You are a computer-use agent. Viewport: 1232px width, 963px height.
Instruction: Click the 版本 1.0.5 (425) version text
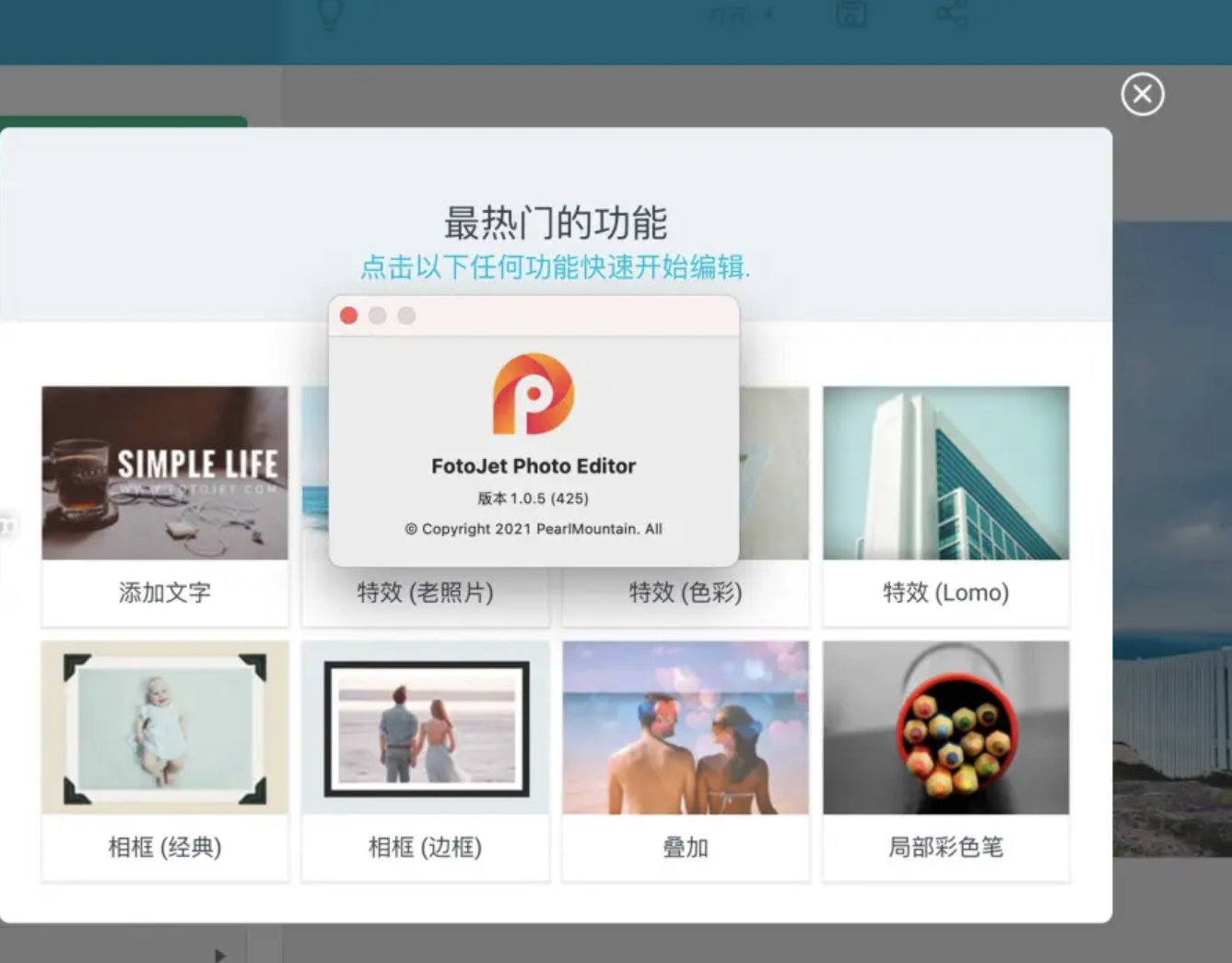tap(534, 499)
